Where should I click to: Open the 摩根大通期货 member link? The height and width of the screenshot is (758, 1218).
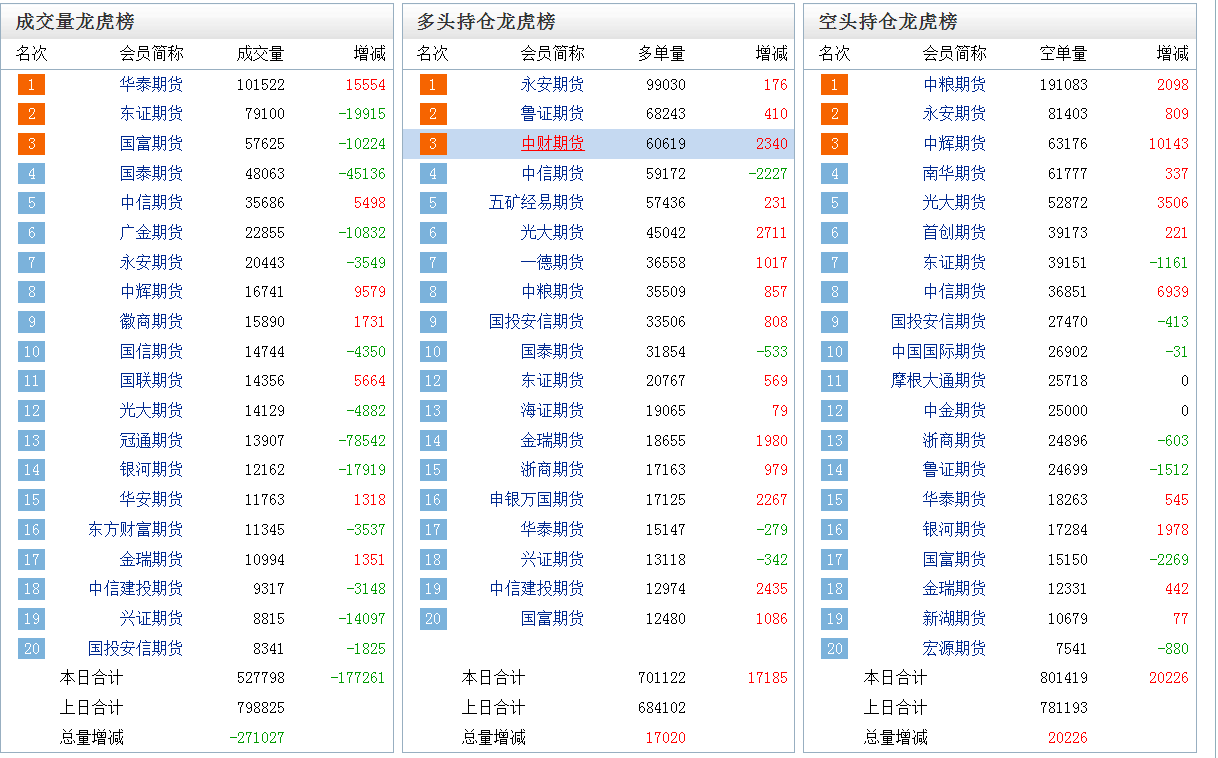938,381
